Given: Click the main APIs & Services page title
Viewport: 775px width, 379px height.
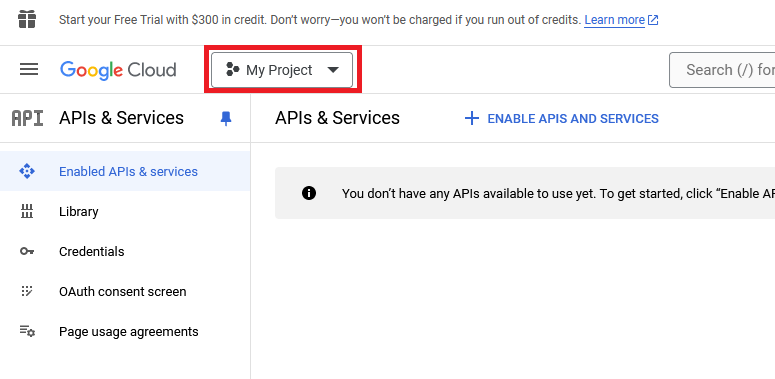Looking at the screenshot, I should [338, 118].
